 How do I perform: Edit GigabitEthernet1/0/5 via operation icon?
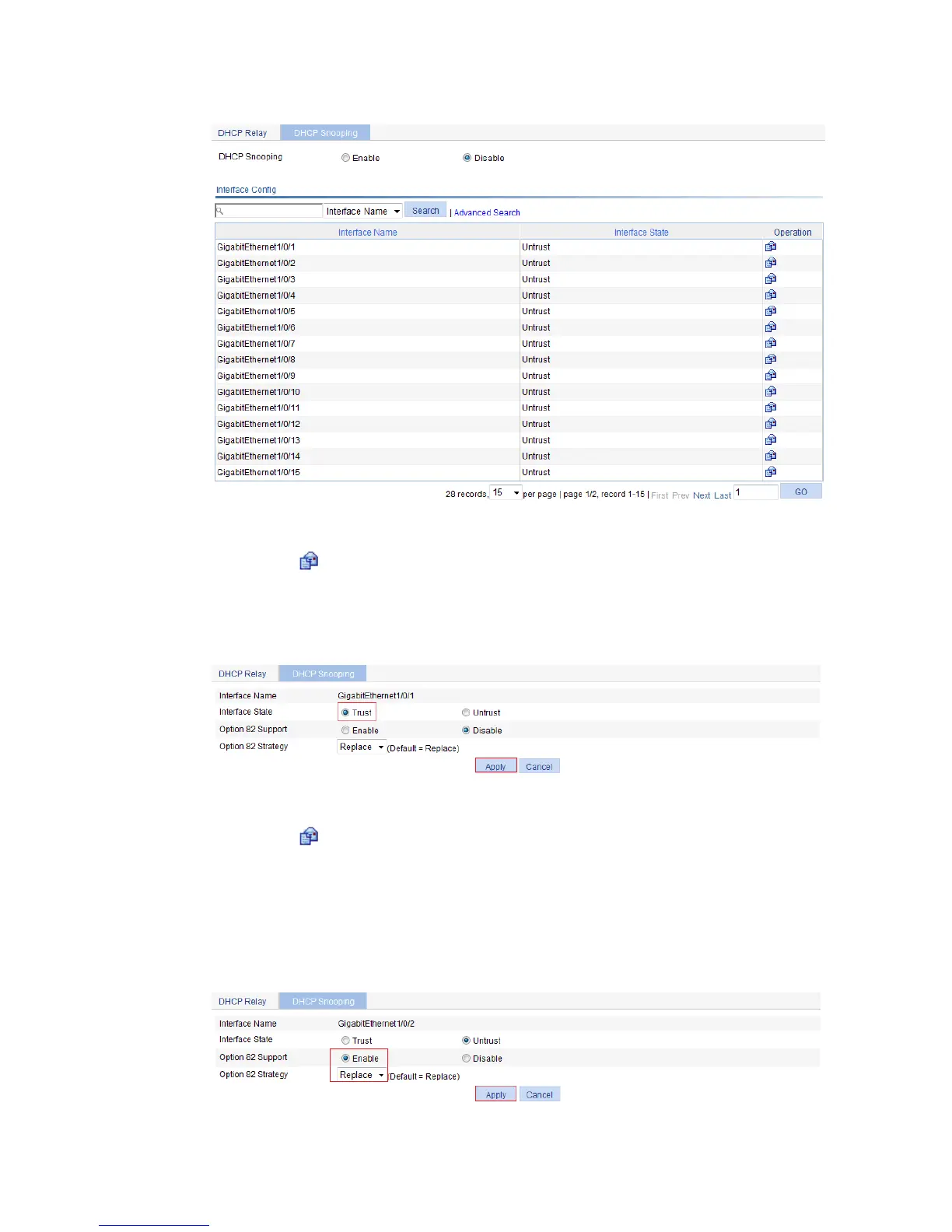[771, 311]
